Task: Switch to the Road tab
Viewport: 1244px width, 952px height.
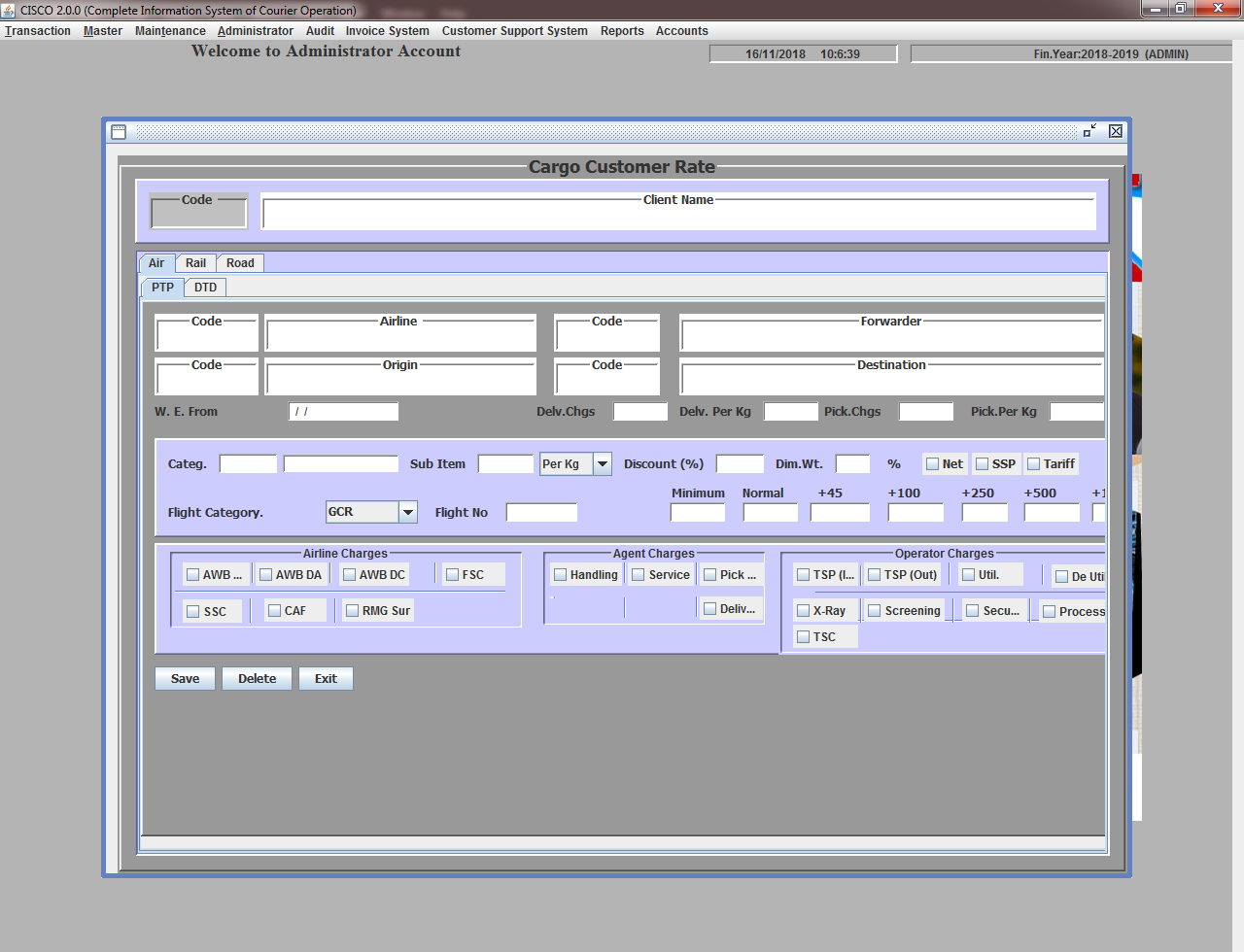Action: (240, 263)
